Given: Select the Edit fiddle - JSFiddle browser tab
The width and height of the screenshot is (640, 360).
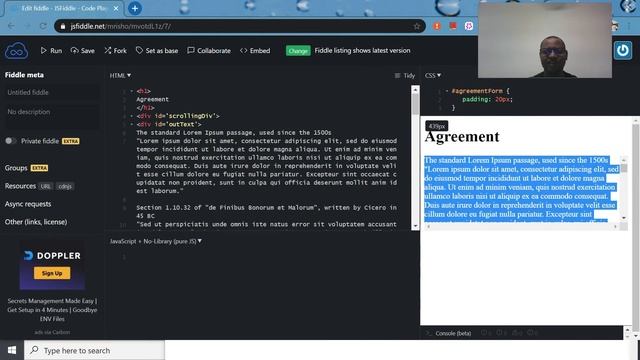Looking at the screenshot, I should pos(63,8).
